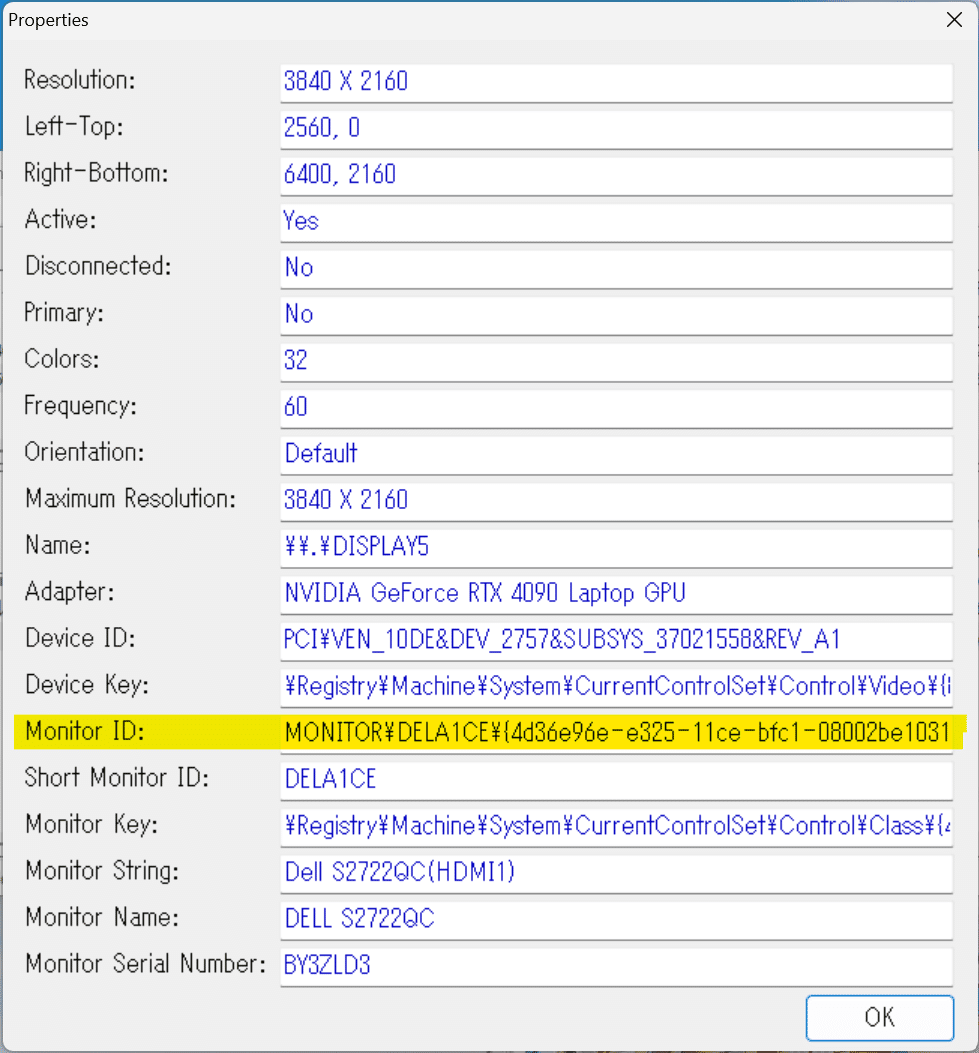Click the "Adapter:" label
Screen dimensions: 979x1053
coord(69,592)
